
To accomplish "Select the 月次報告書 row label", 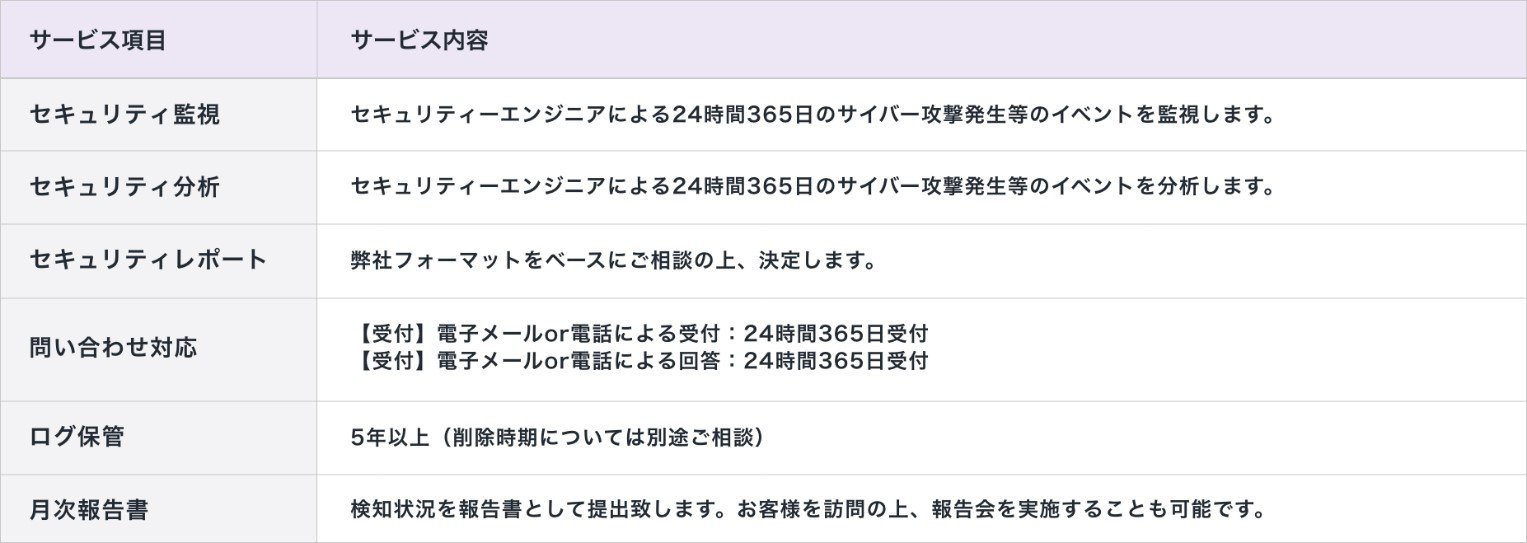I will click(89, 510).
